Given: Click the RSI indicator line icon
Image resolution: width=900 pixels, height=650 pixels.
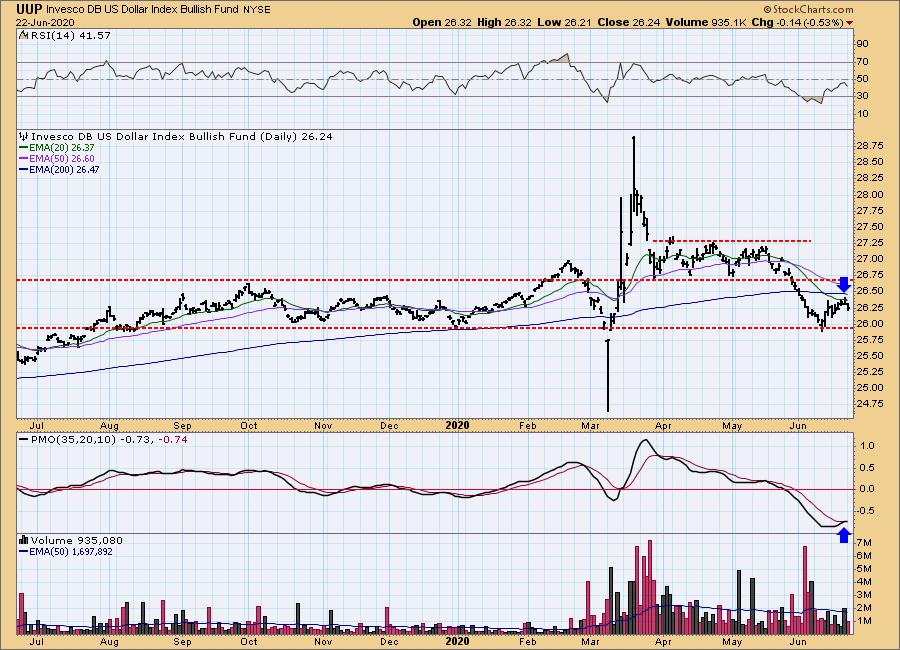Looking at the screenshot, I should (x=23, y=35).
